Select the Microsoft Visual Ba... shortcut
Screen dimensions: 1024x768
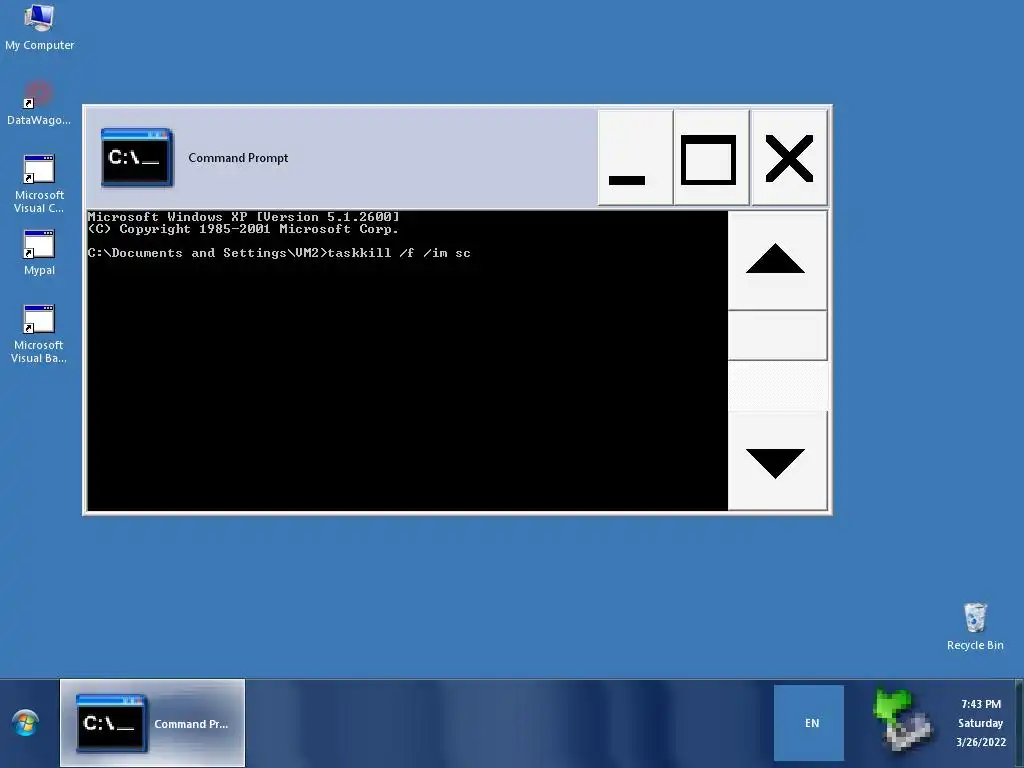tap(39, 334)
